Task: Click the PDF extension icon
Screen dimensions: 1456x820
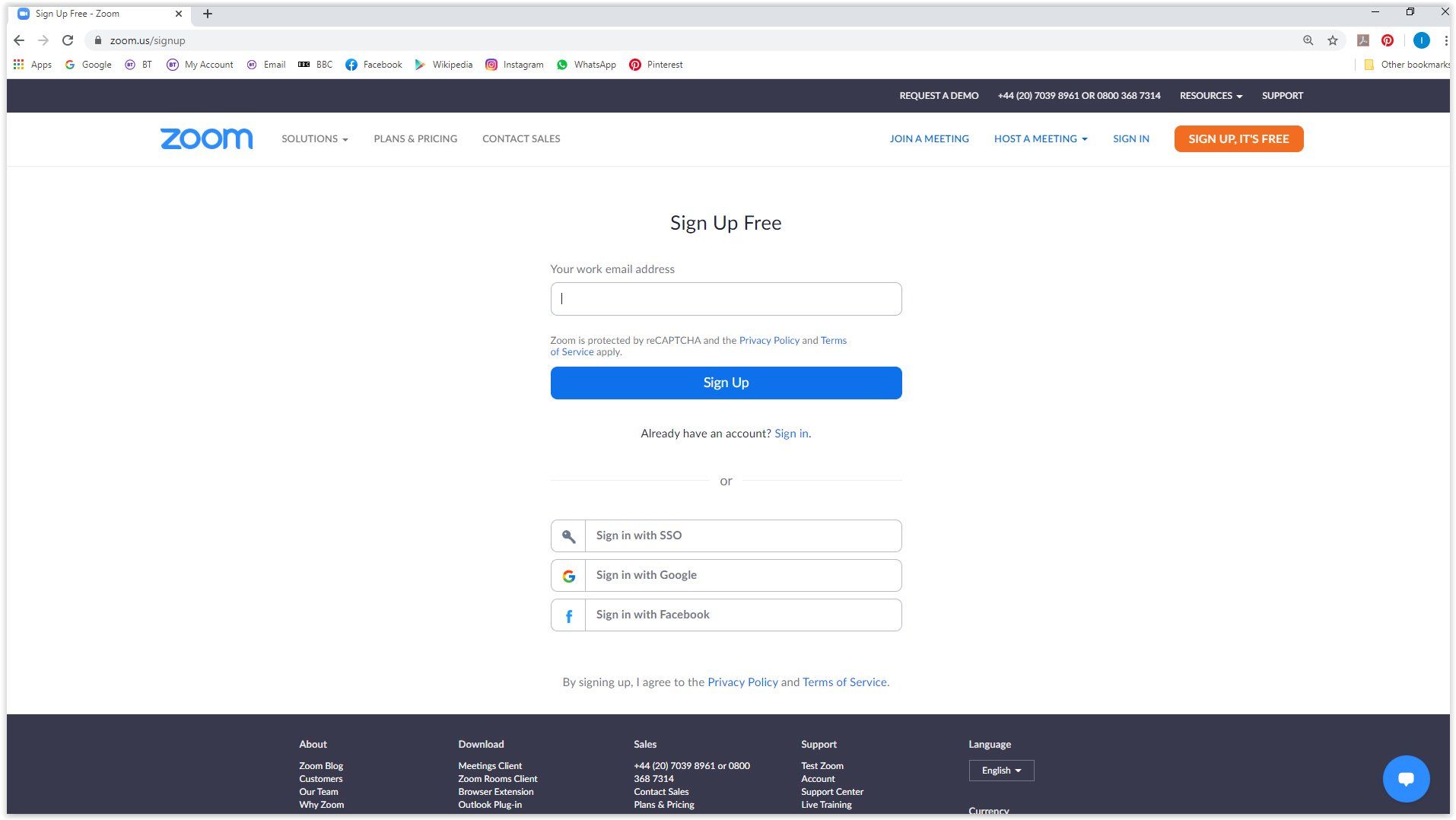Action: point(1363,40)
